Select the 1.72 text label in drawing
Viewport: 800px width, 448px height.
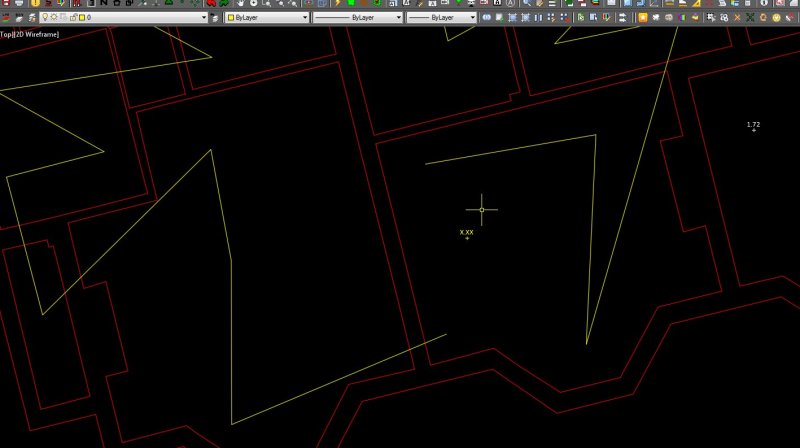pyautogui.click(x=753, y=125)
